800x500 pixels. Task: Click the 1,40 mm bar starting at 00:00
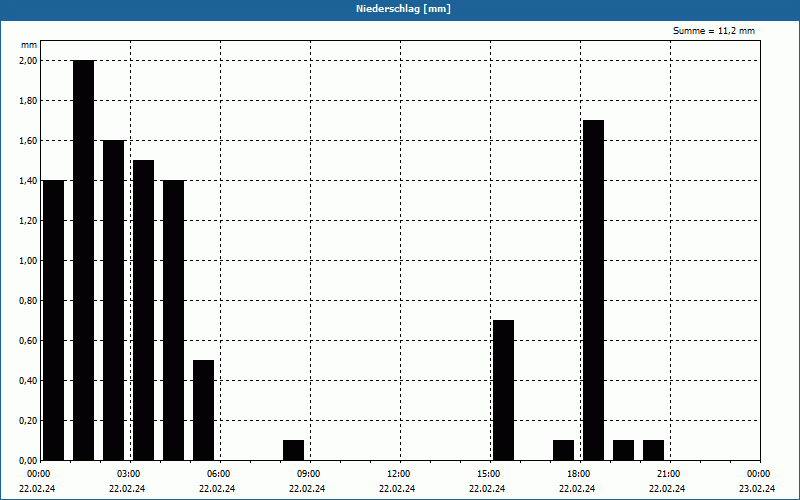point(53,320)
